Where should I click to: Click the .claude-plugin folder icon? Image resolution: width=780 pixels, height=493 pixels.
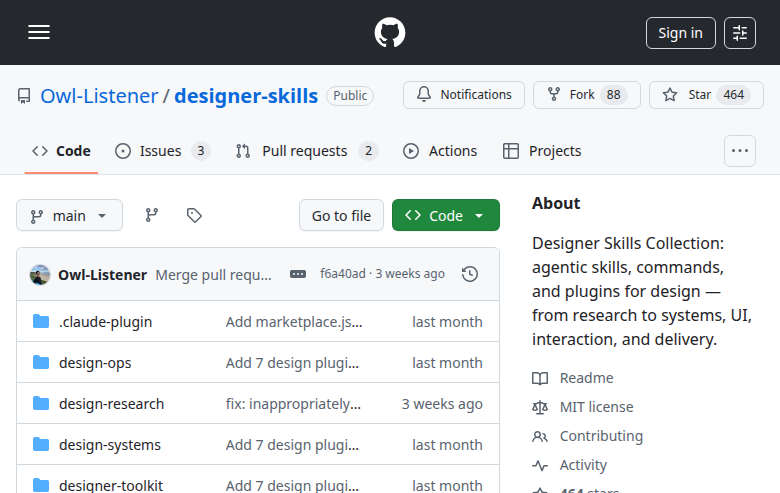41,321
